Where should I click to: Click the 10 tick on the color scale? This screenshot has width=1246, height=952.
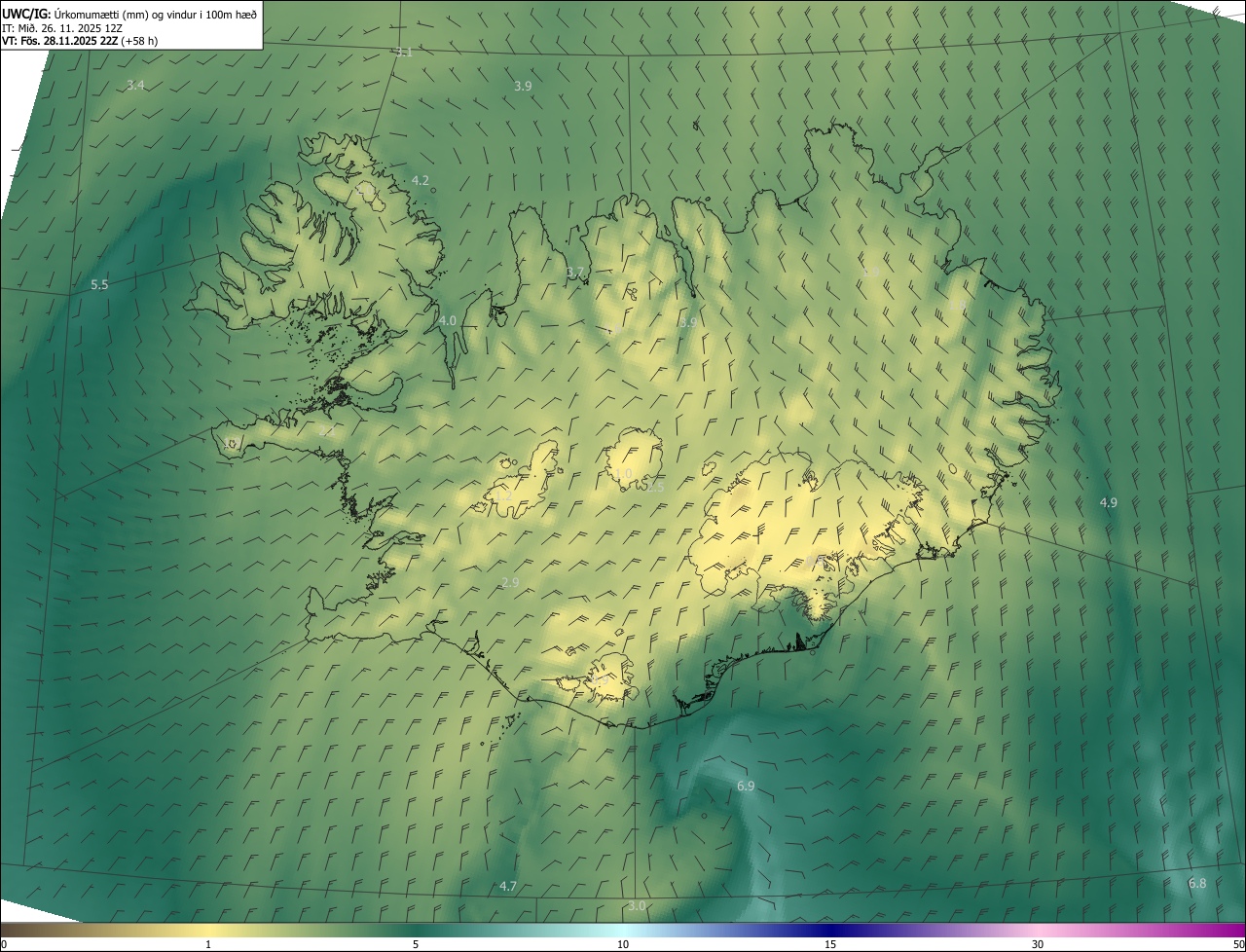(x=623, y=944)
